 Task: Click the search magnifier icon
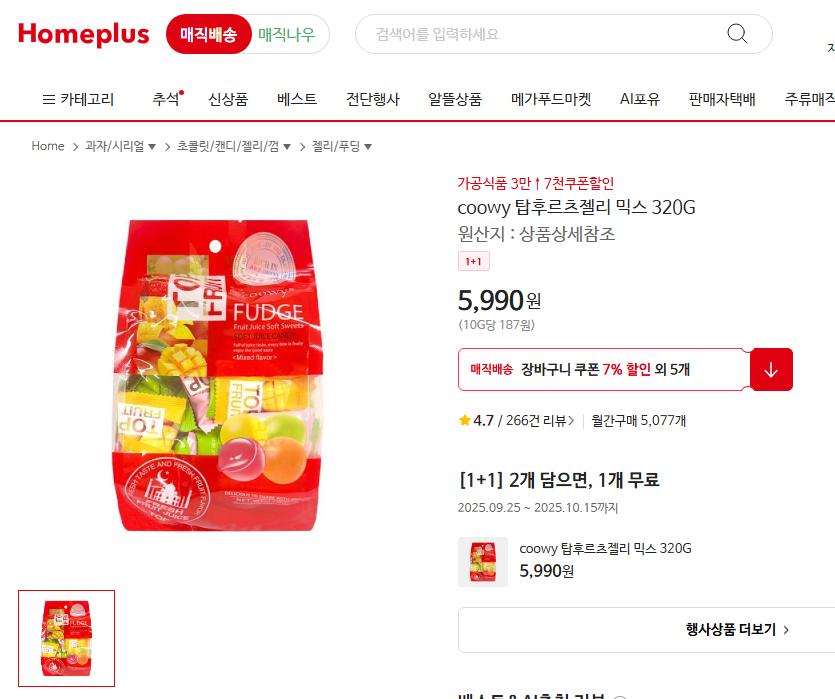point(737,34)
